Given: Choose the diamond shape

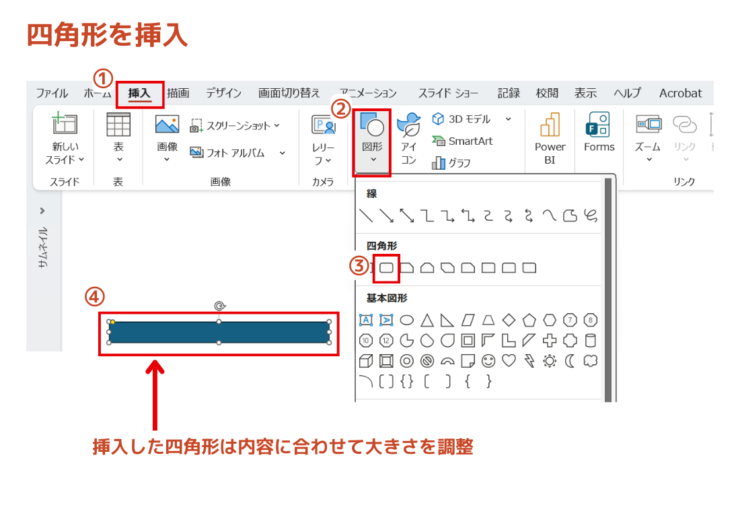Looking at the screenshot, I should click(508, 320).
